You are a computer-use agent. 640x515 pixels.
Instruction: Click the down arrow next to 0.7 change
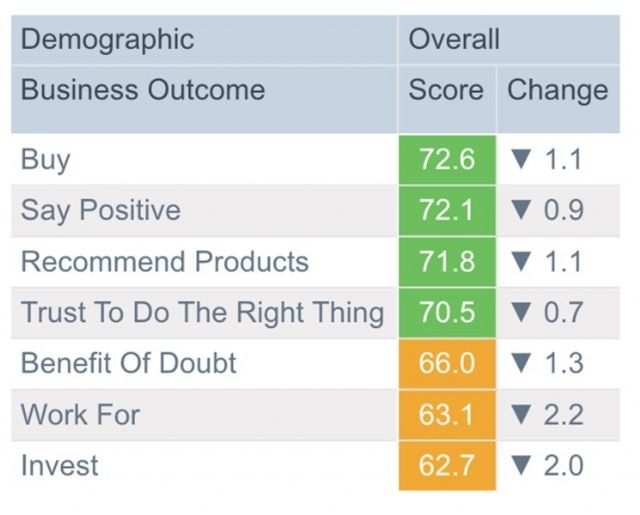point(519,313)
